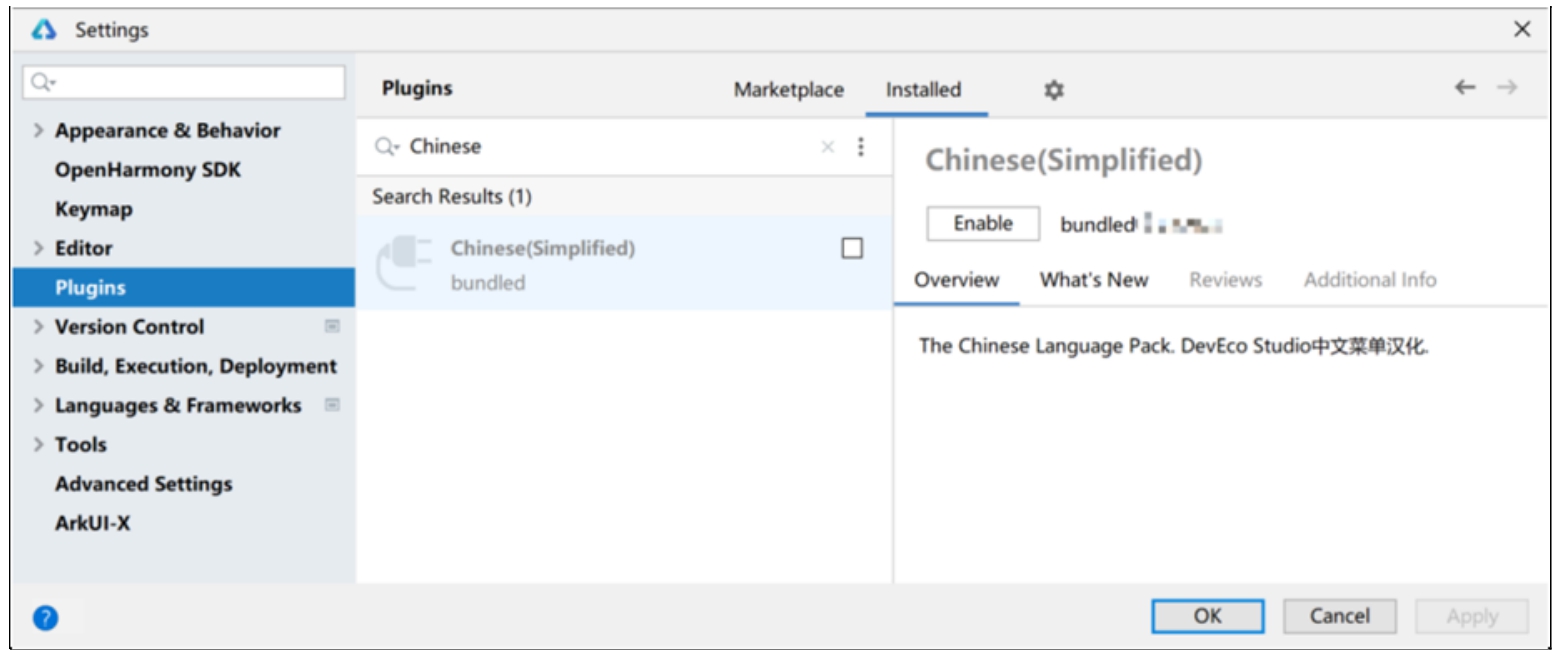This screenshot has height=662, width=1565.
Task: Click the plugin search magnifier icon
Action: coord(387,147)
